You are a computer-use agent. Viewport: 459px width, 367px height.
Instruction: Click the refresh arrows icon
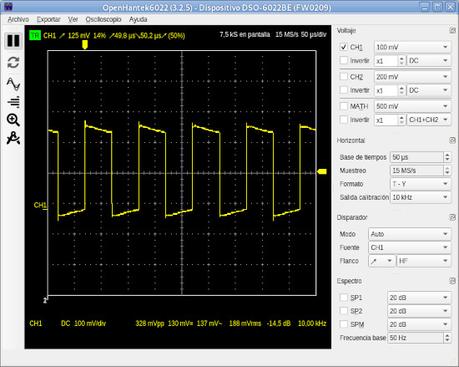click(x=13, y=62)
